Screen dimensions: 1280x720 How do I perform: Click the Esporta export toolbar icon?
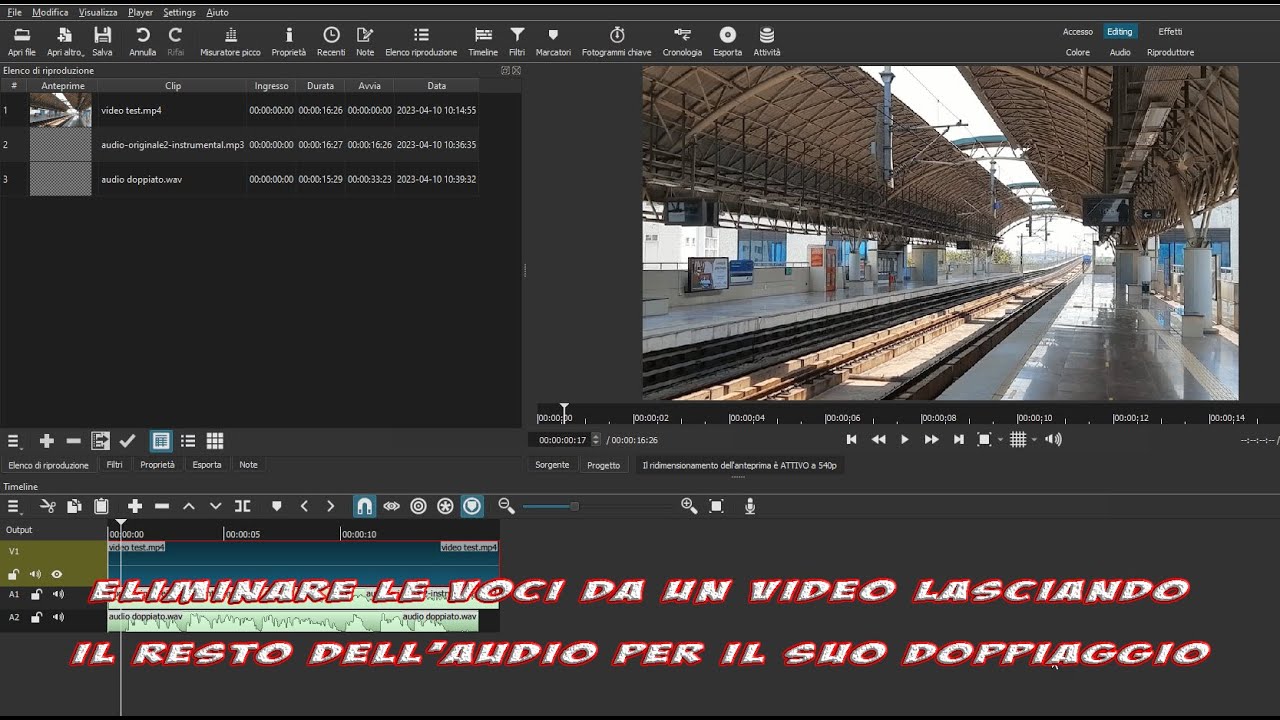point(727,42)
